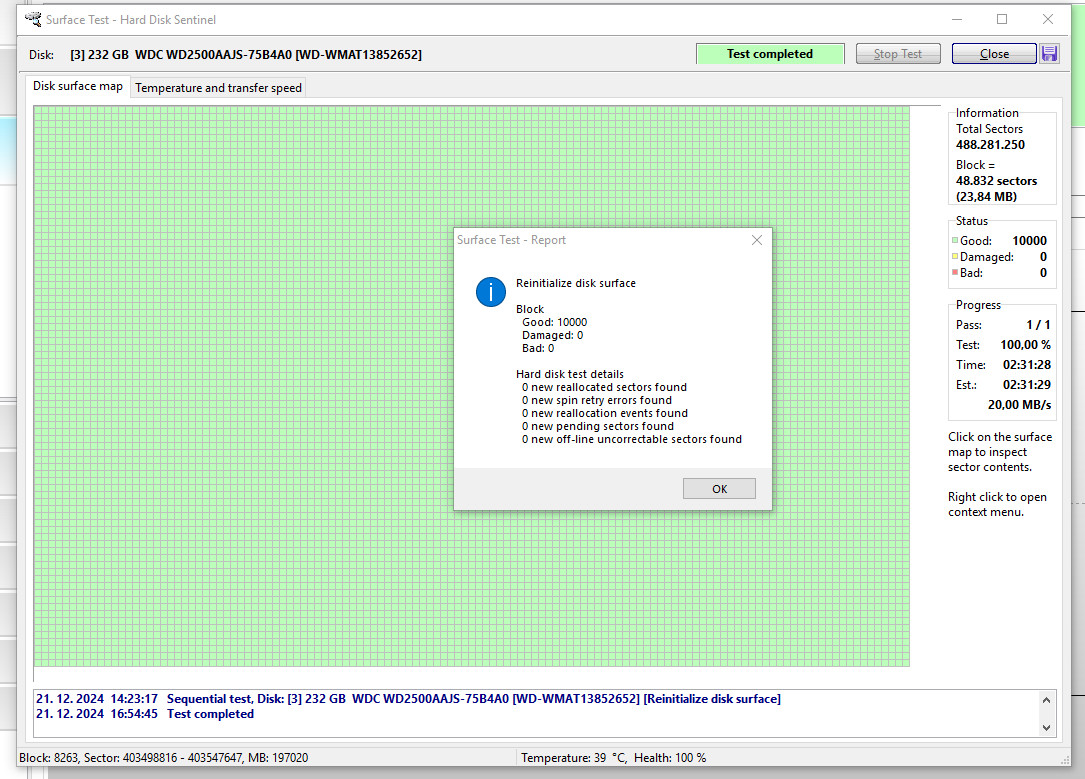This screenshot has height=779, width=1085.
Task: Click the blue information icon in report
Action: click(491, 292)
